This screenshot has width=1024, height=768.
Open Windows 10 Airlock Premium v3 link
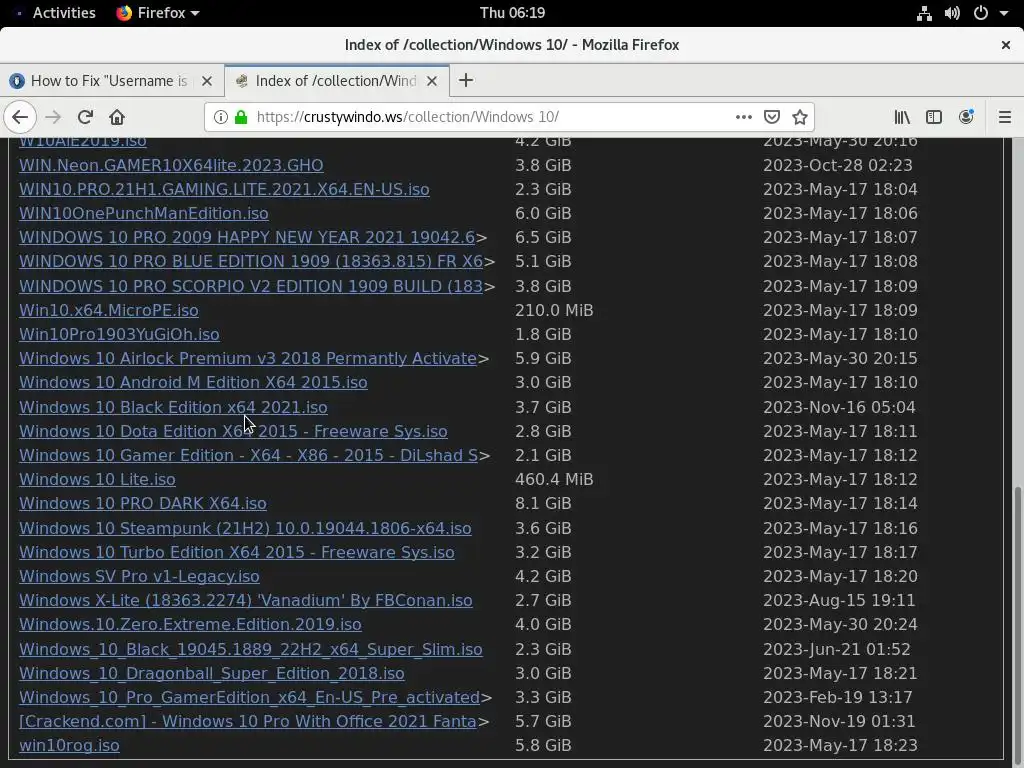248,359
